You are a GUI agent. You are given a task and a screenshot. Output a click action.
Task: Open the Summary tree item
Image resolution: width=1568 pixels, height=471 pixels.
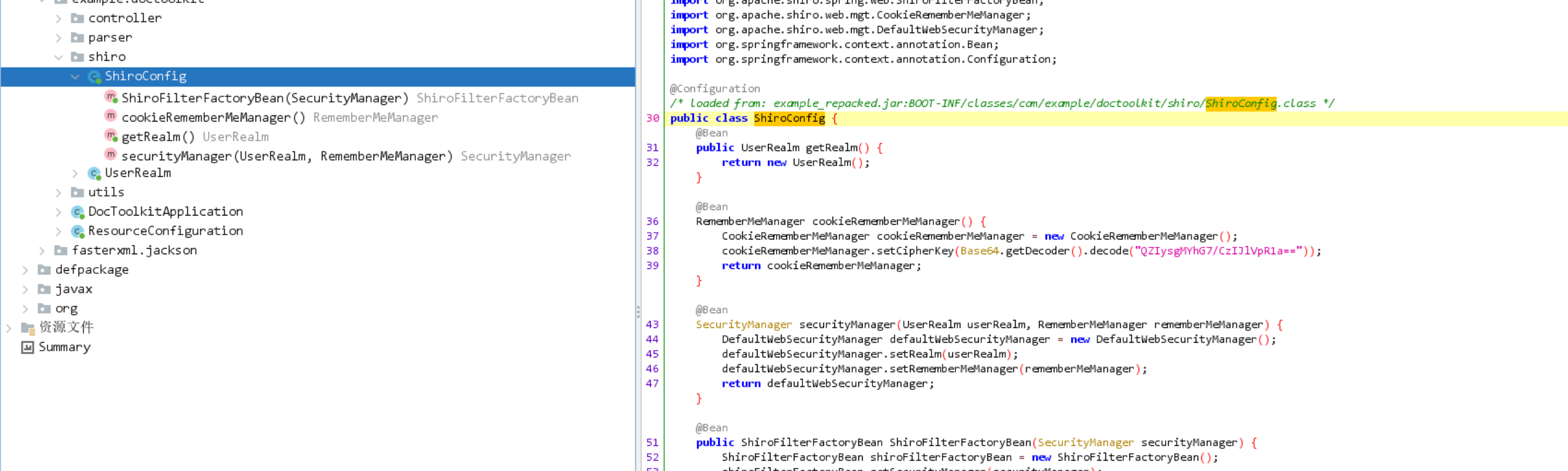pyautogui.click(x=65, y=347)
